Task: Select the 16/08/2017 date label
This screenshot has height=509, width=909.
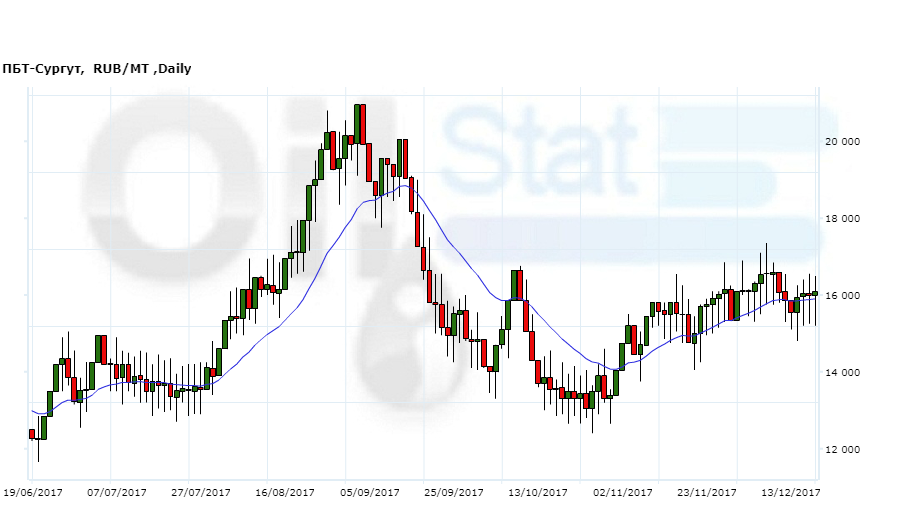Action: pyautogui.click(x=285, y=492)
